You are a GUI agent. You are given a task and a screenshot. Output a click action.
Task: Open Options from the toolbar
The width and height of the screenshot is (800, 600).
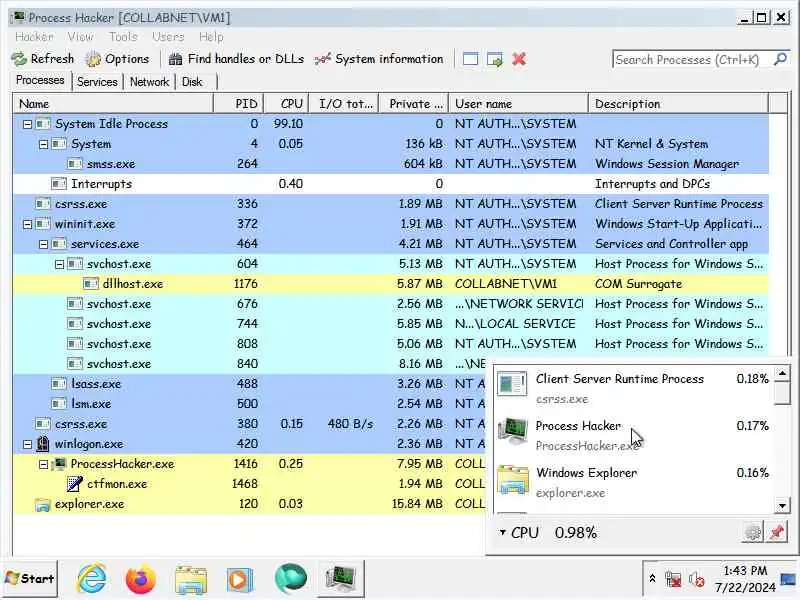[117, 59]
